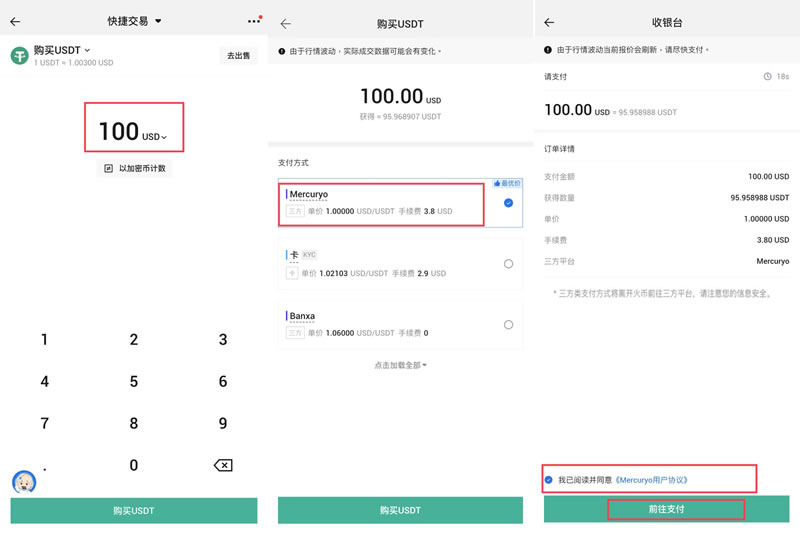Go back from the 收银台 checkout screen

pos(549,22)
